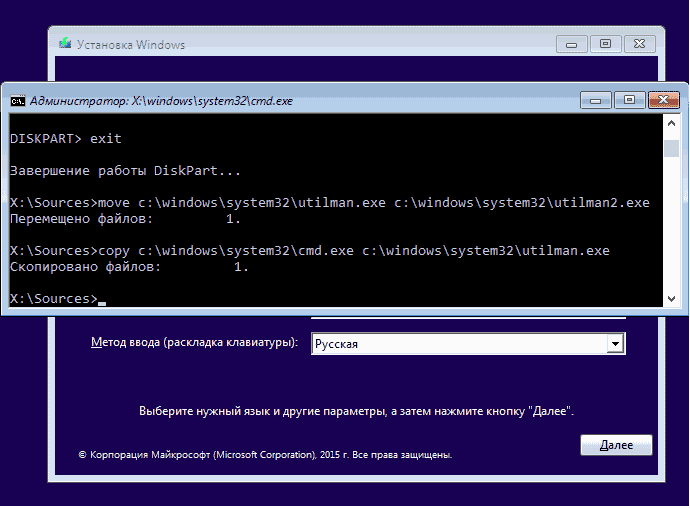Open the Русская keyboard layout dropdown

click(x=468, y=344)
